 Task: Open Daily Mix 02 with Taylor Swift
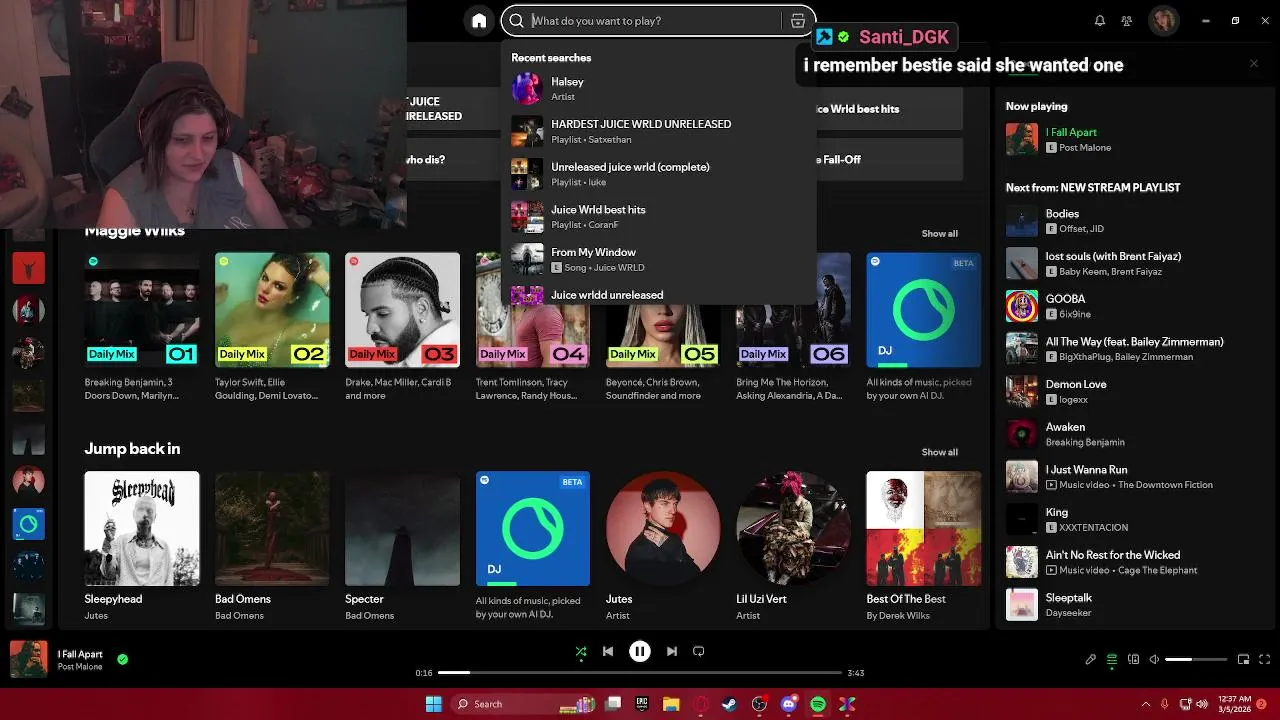coord(272,327)
